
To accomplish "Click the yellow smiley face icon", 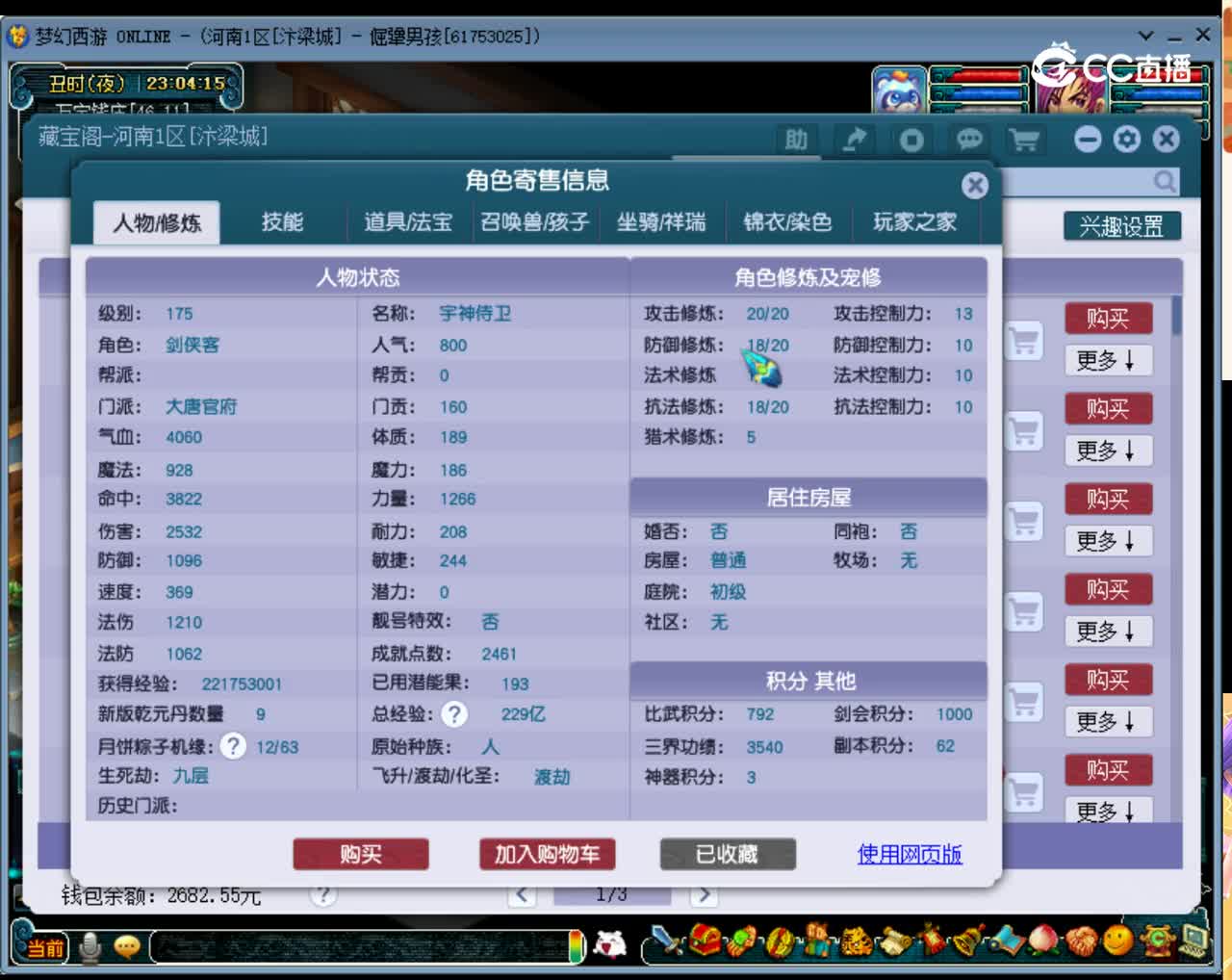I will pyautogui.click(x=1118, y=940).
